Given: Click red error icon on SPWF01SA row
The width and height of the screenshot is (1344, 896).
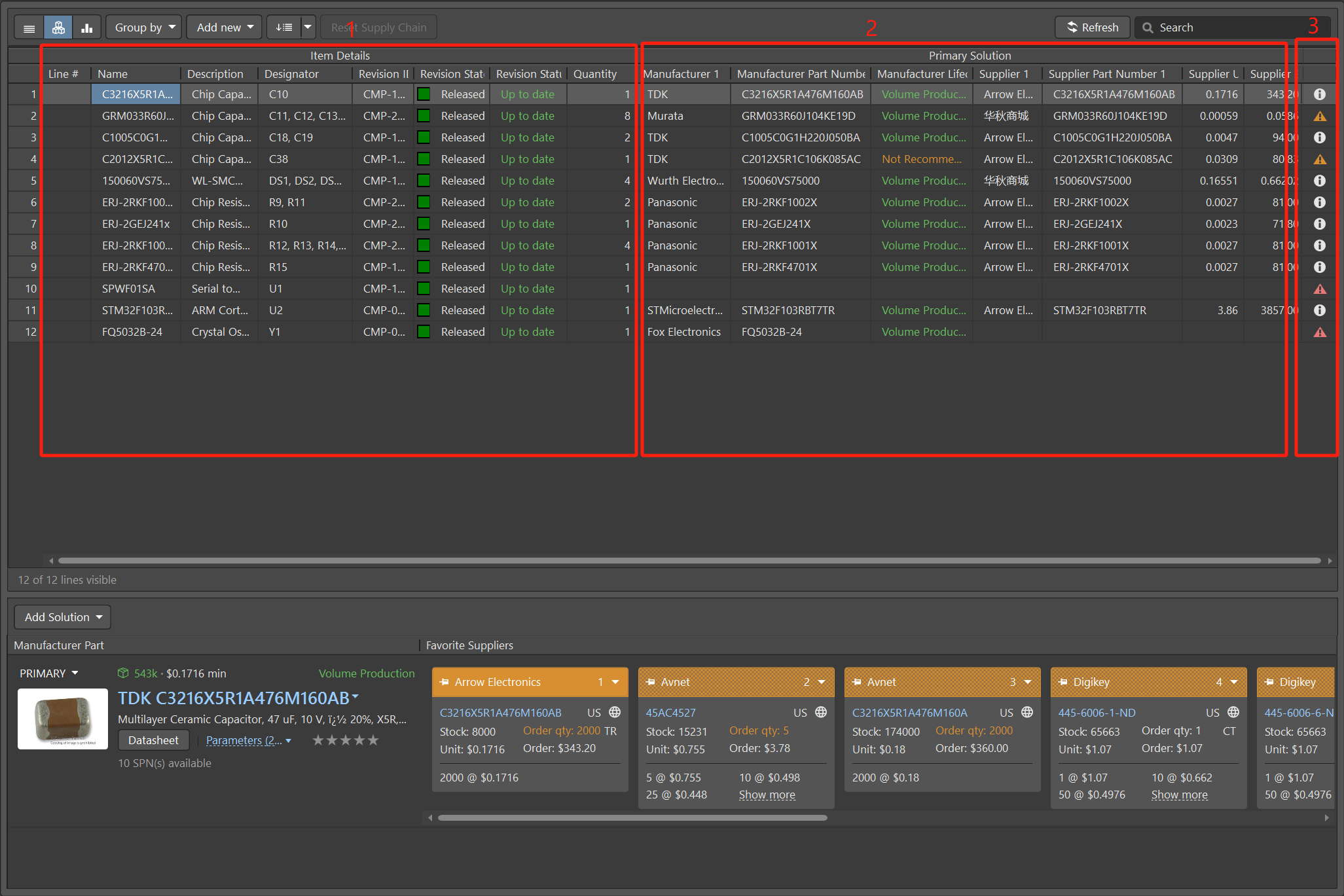Looking at the screenshot, I should pos(1319,289).
